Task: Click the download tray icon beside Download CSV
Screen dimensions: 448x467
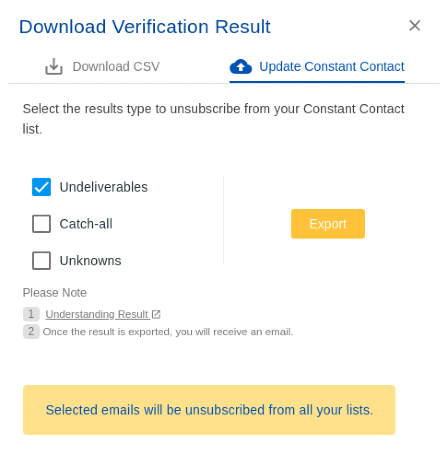Action: point(54,66)
